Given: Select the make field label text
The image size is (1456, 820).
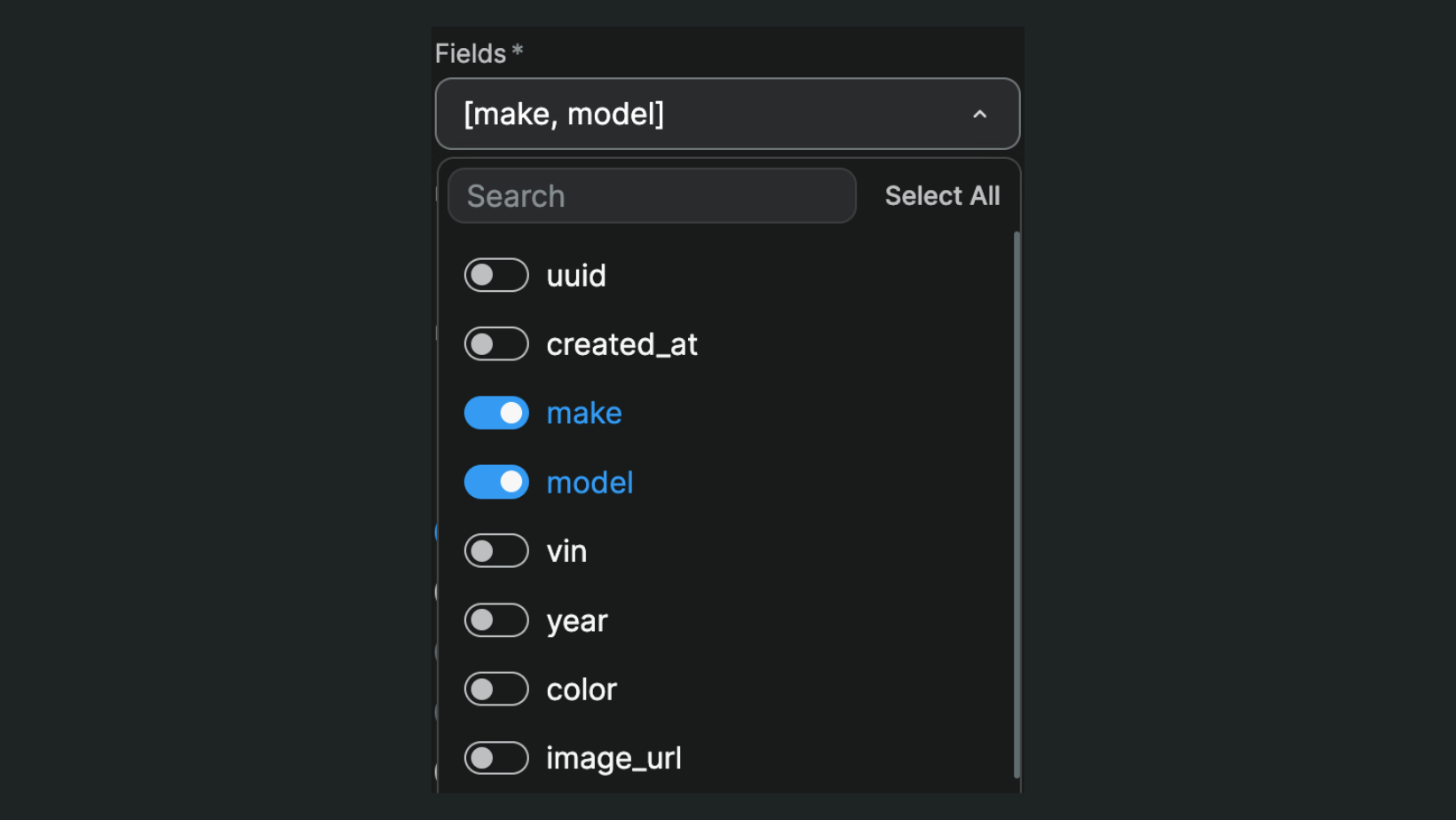Looking at the screenshot, I should (x=583, y=412).
